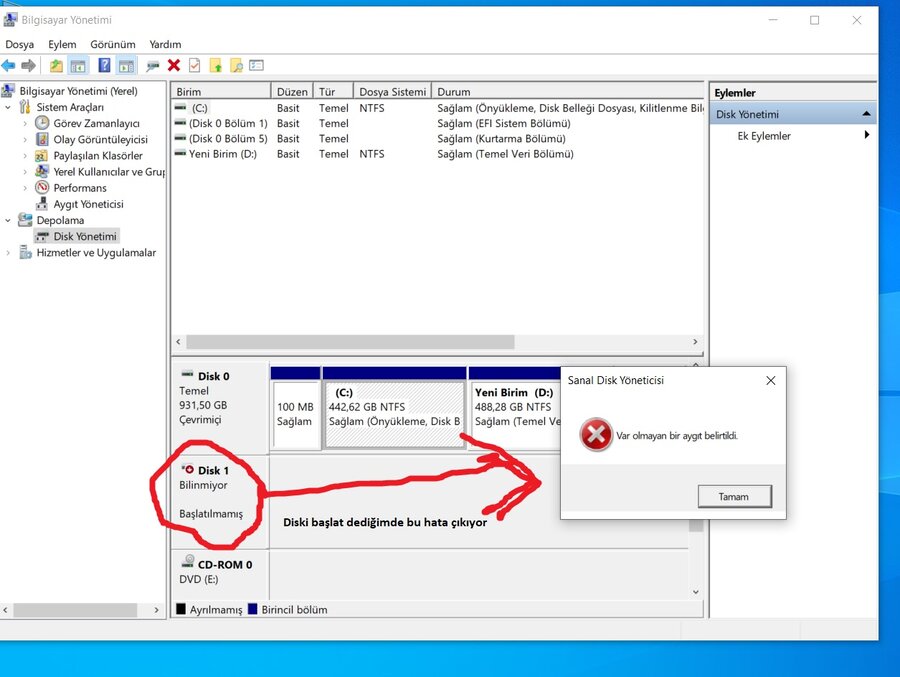The width and height of the screenshot is (900, 677).
Task: Select the Yeni Birim (D:) volume row
Action: point(437,154)
